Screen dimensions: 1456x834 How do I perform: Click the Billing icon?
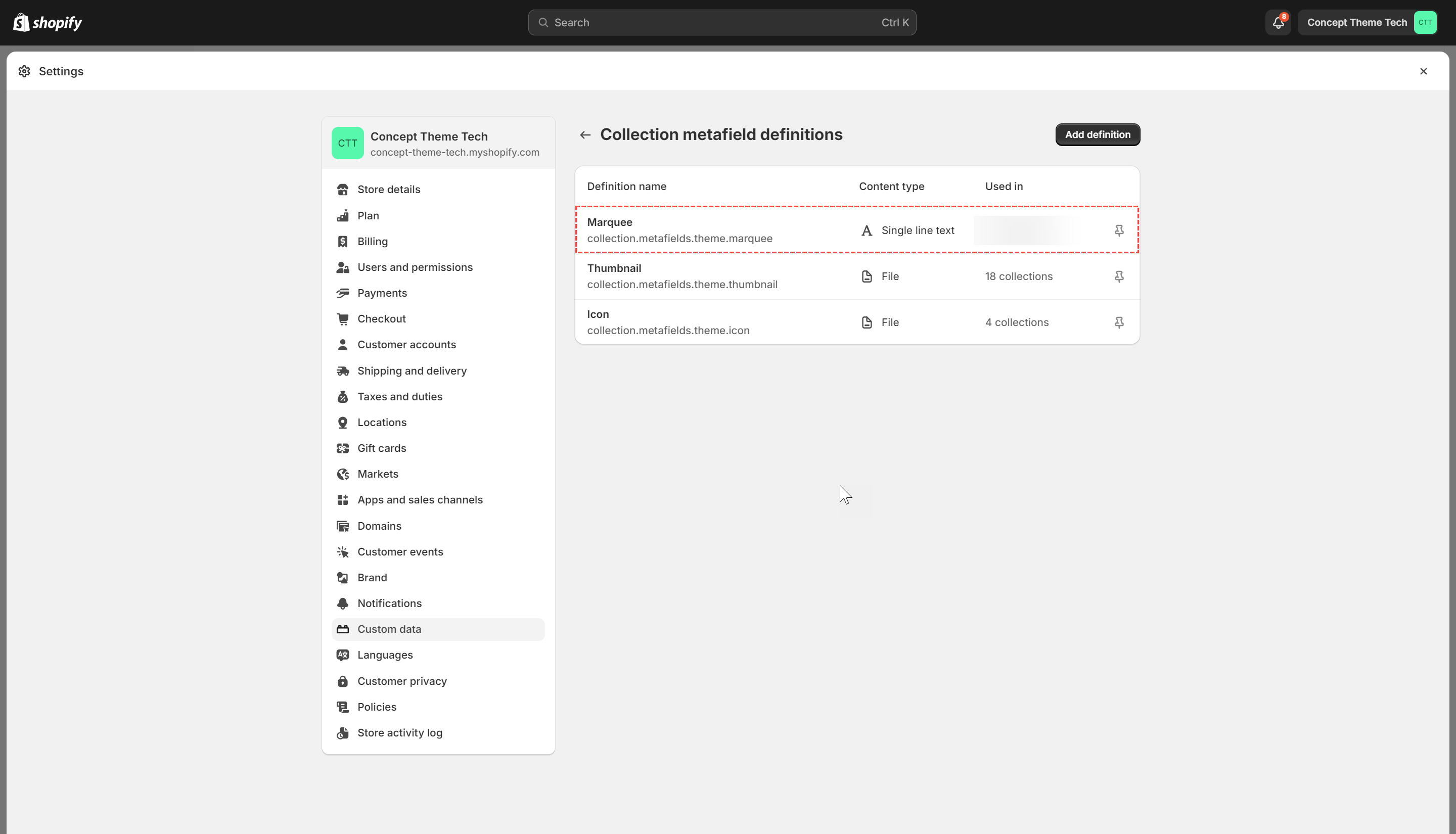pos(343,241)
